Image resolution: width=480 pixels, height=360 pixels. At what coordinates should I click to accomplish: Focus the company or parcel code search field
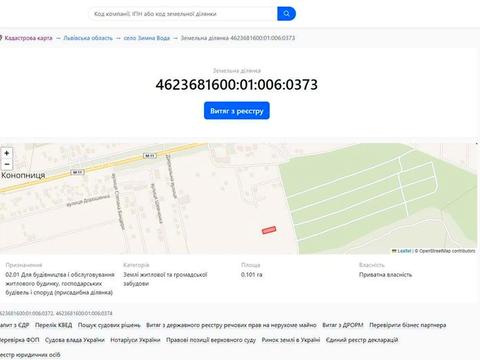[183, 14]
